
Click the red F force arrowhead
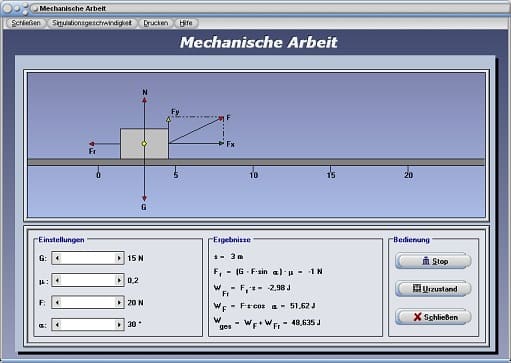[221, 118]
